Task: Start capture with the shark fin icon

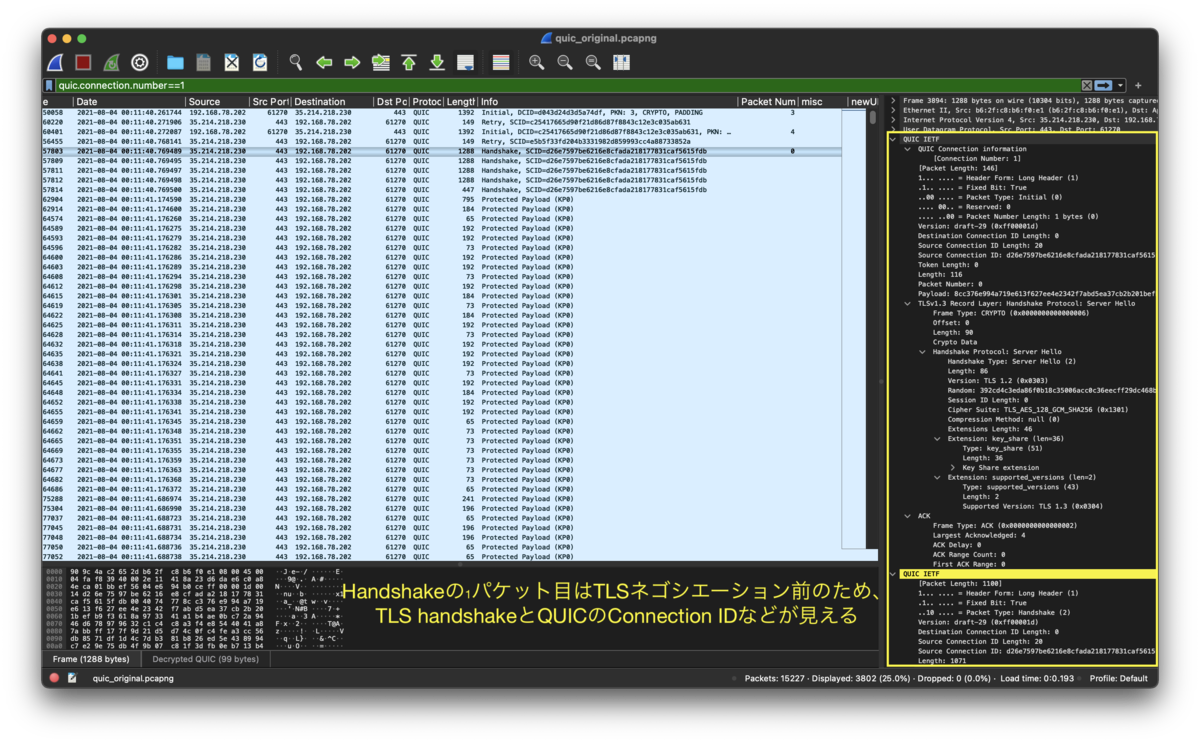Action: click(x=56, y=62)
